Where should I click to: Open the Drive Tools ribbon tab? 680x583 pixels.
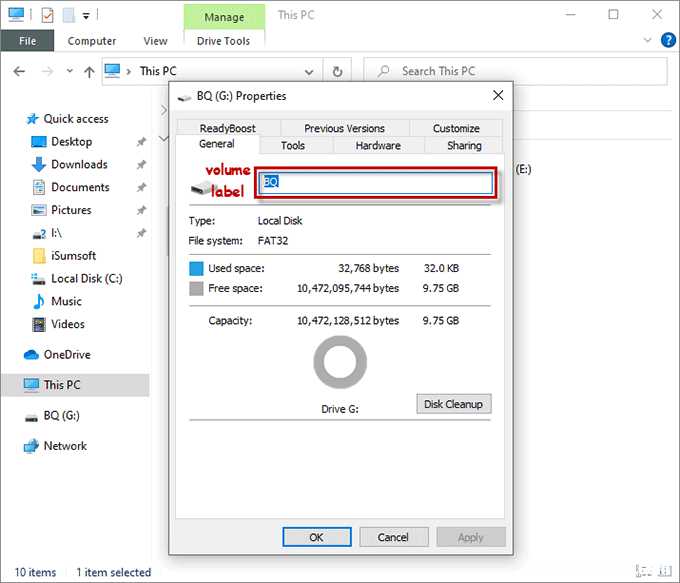223,41
